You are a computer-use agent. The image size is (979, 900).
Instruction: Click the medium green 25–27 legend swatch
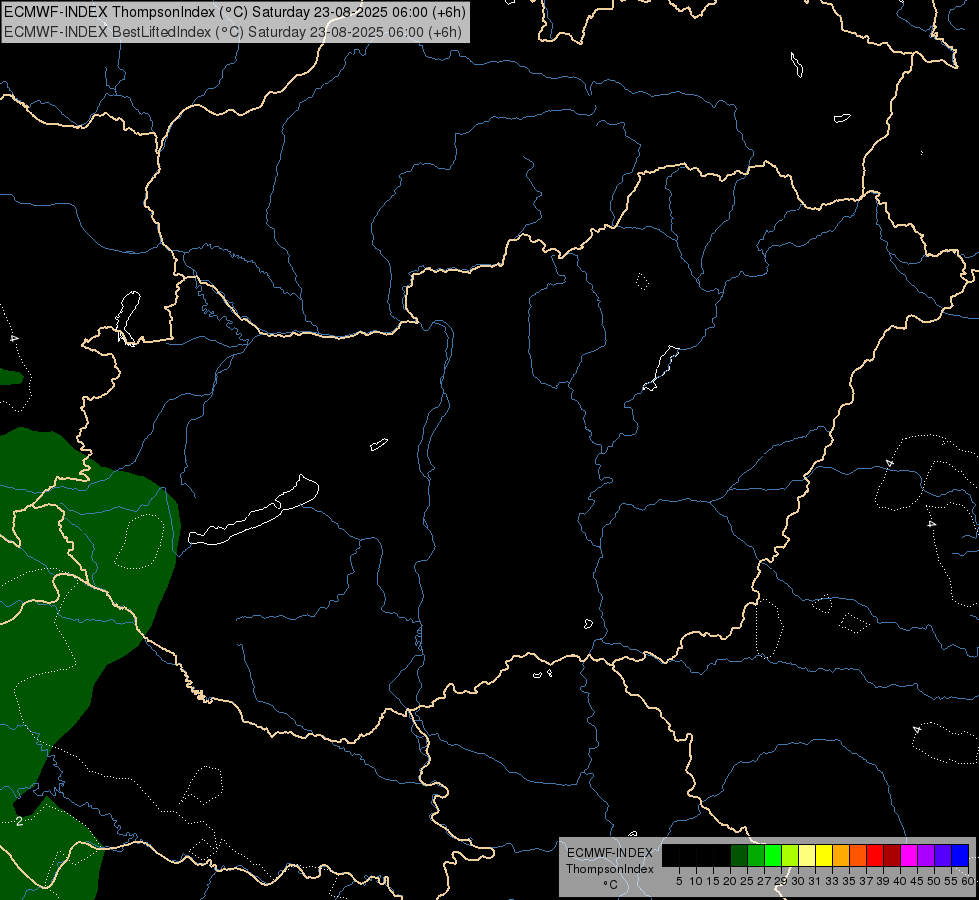pos(756,855)
